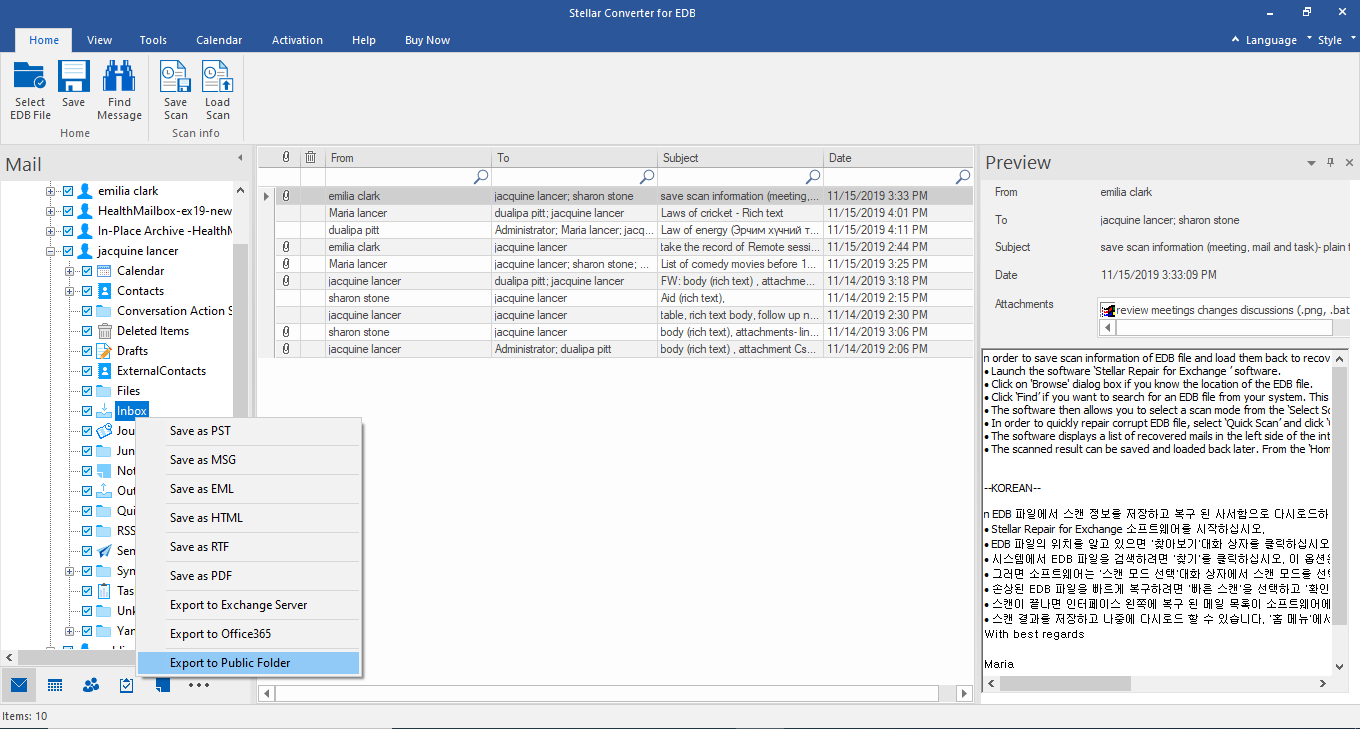The height and width of the screenshot is (729, 1360).
Task: Switch to Calendar view icon at bottom
Action: click(55, 685)
